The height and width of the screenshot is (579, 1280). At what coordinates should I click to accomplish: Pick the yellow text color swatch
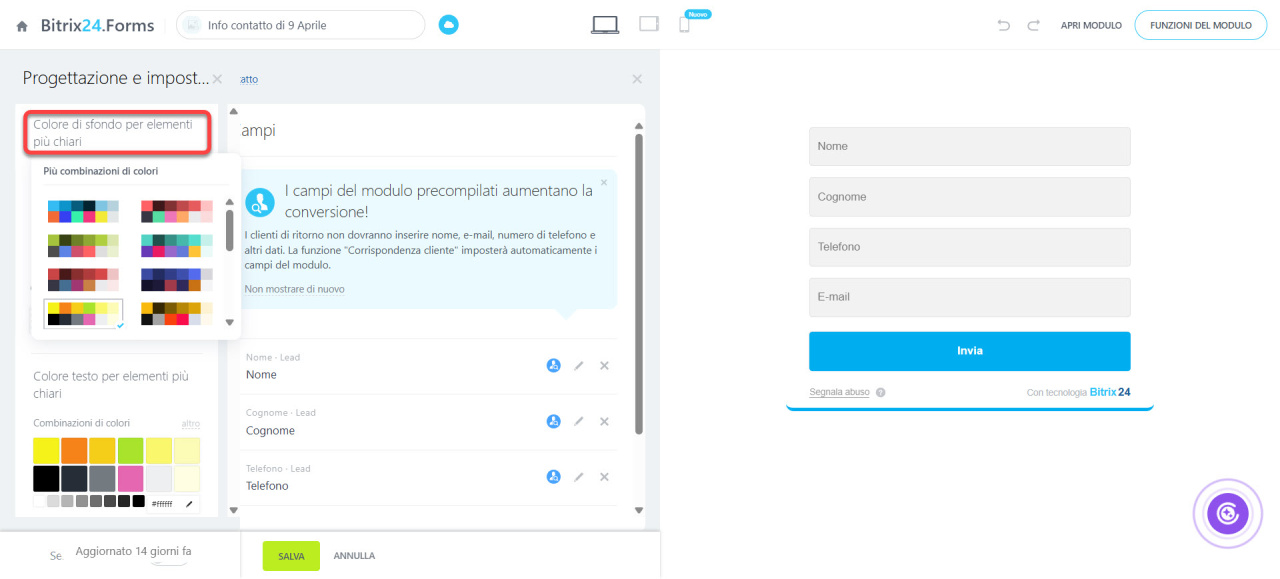pyautogui.click(x=46, y=450)
